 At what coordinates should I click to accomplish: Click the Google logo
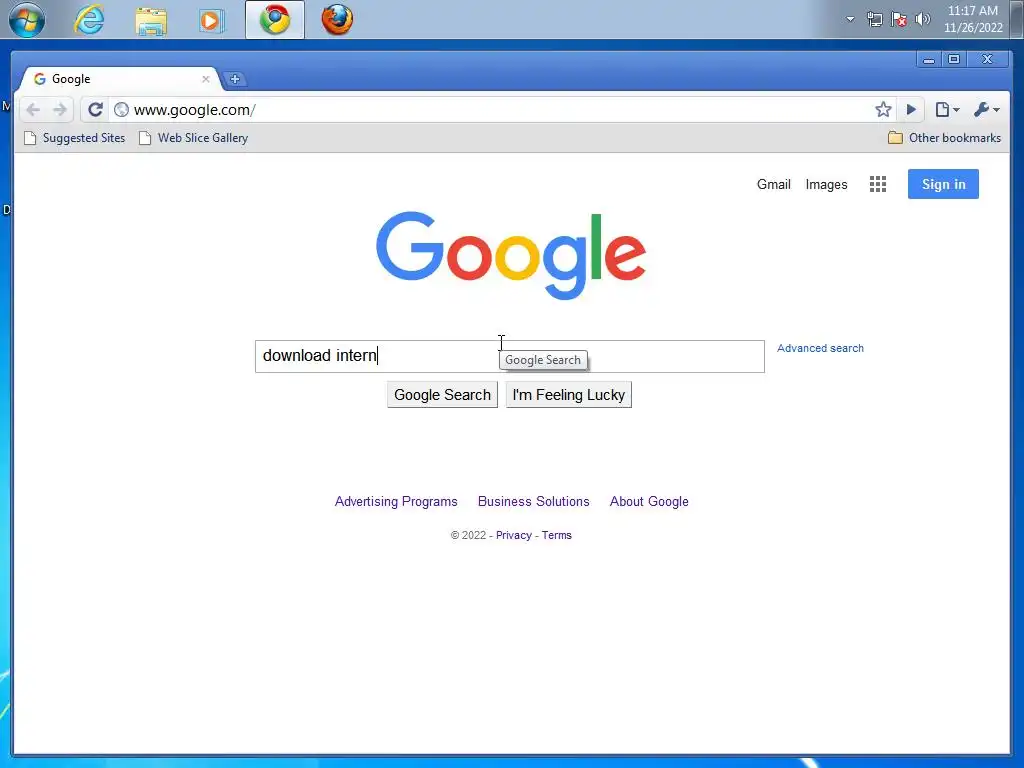511,255
